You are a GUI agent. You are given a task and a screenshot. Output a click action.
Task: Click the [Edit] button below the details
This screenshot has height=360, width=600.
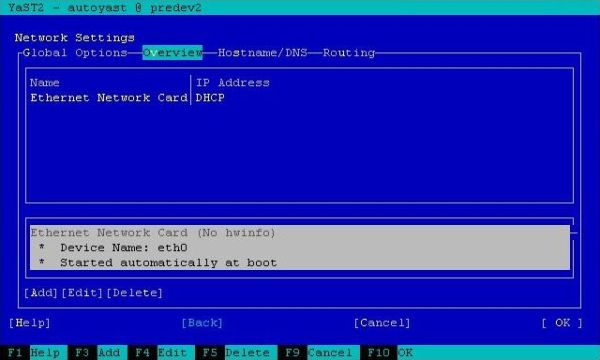[82, 293]
